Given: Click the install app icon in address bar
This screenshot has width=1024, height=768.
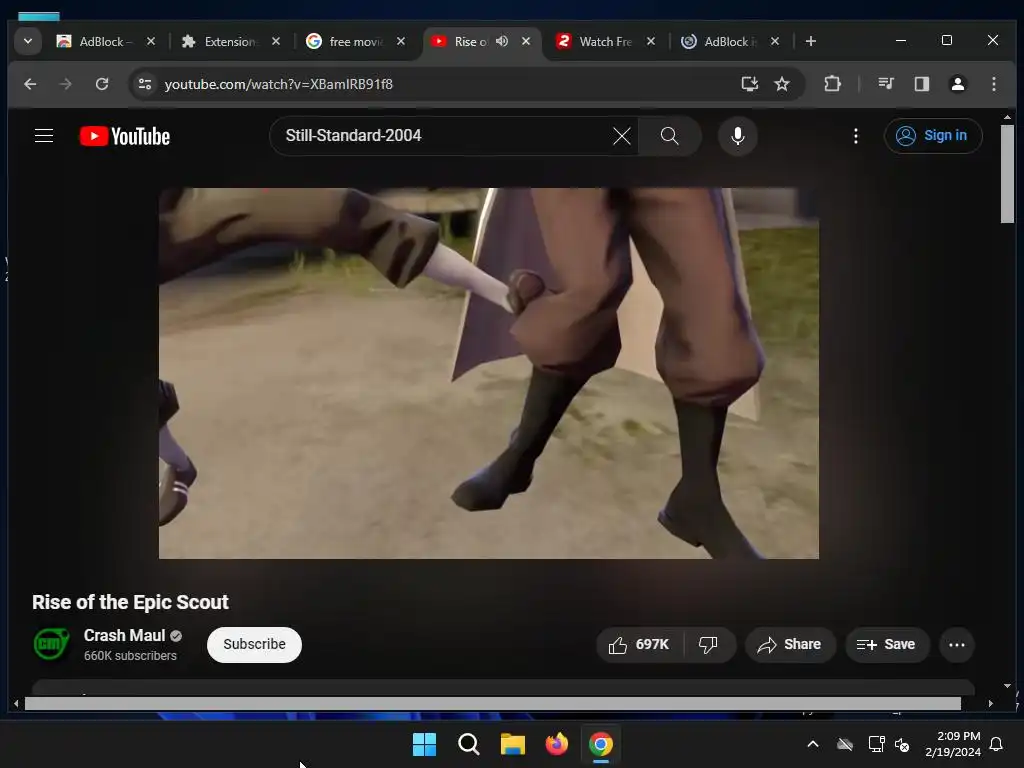Looking at the screenshot, I should (750, 84).
